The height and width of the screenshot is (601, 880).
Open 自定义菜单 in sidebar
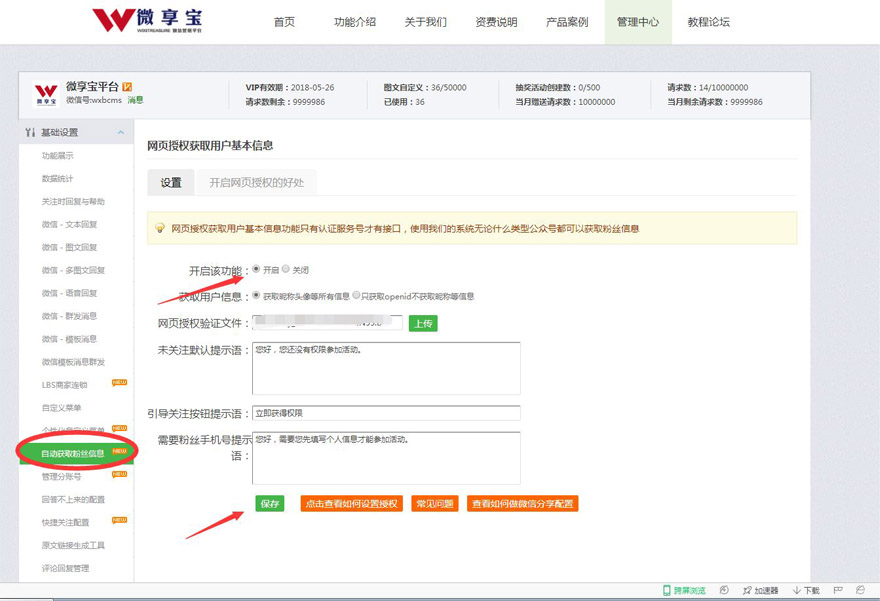coord(61,408)
